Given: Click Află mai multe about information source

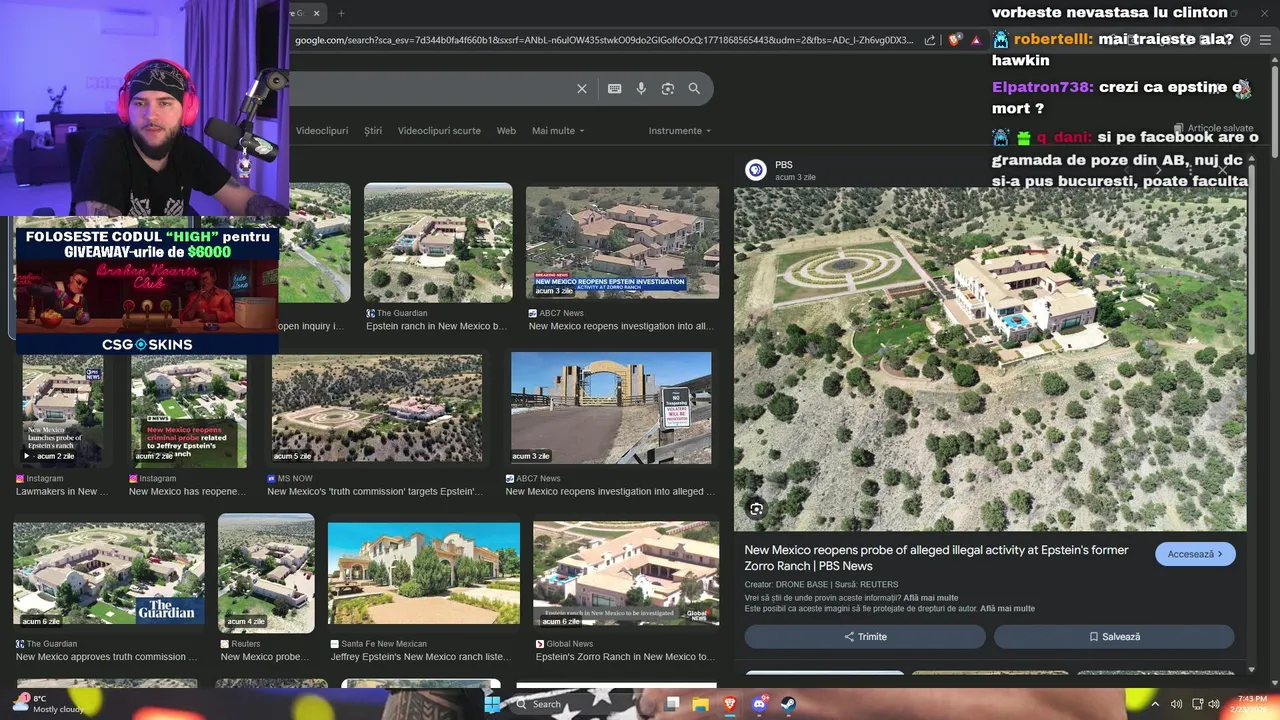Looking at the screenshot, I should pyautogui.click(x=931, y=598).
